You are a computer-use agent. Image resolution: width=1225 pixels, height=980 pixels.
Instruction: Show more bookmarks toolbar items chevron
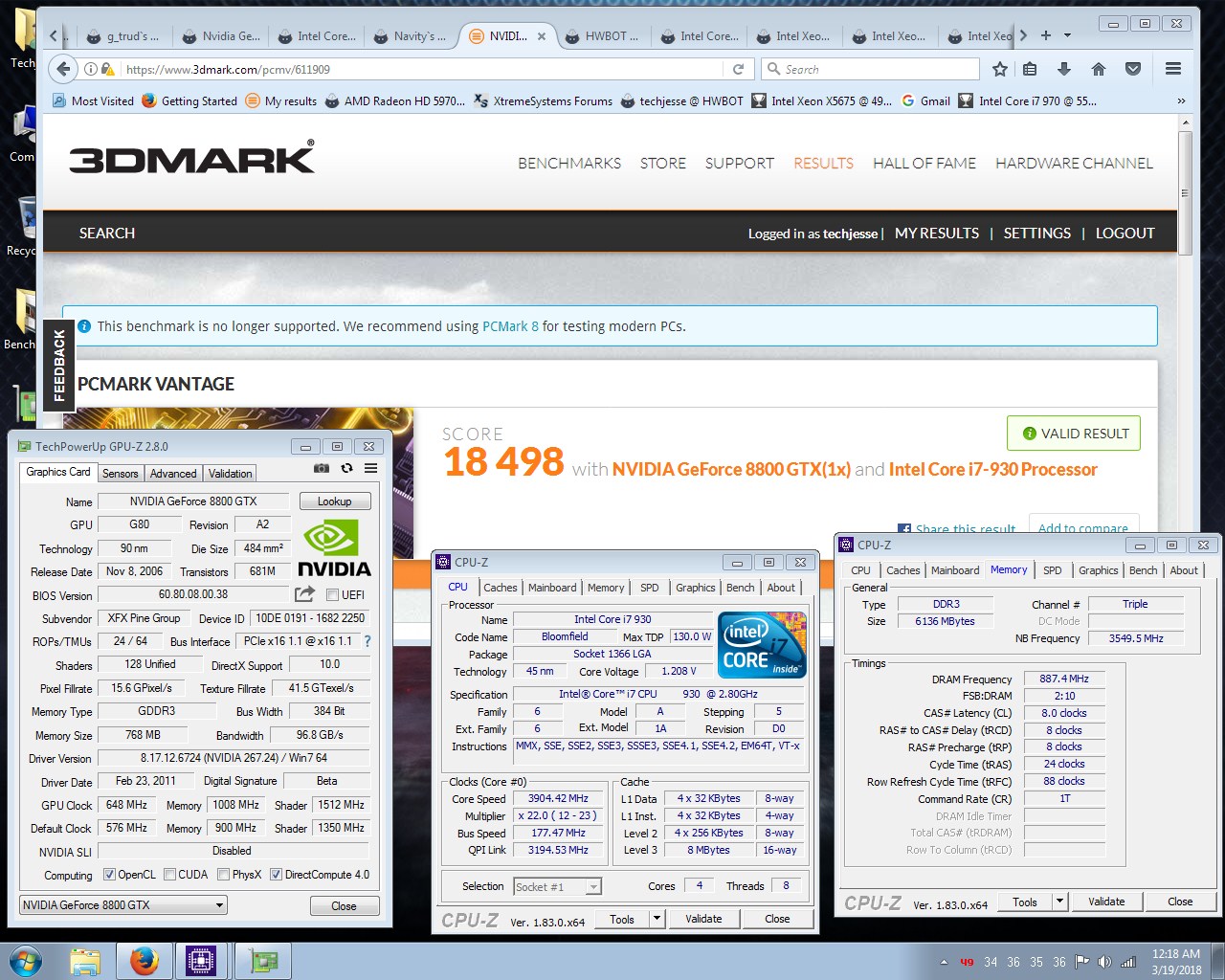(x=1181, y=100)
